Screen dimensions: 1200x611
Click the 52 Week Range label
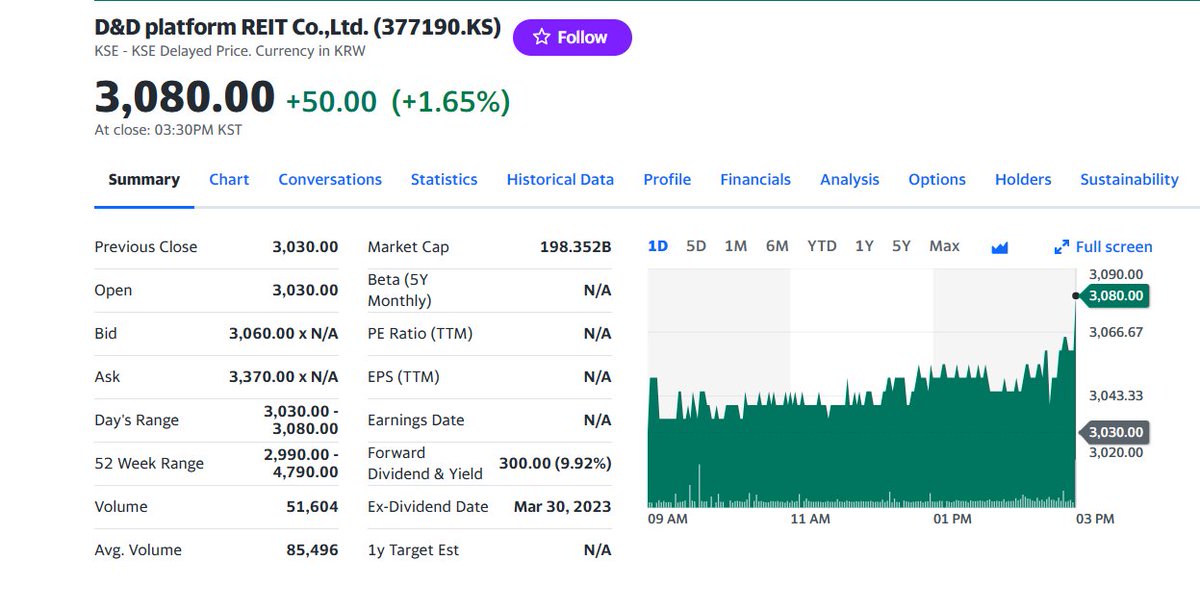point(149,463)
